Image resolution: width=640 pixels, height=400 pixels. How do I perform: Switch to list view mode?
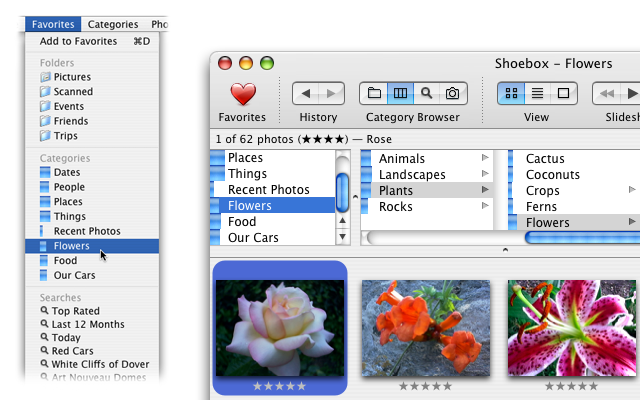(537, 94)
